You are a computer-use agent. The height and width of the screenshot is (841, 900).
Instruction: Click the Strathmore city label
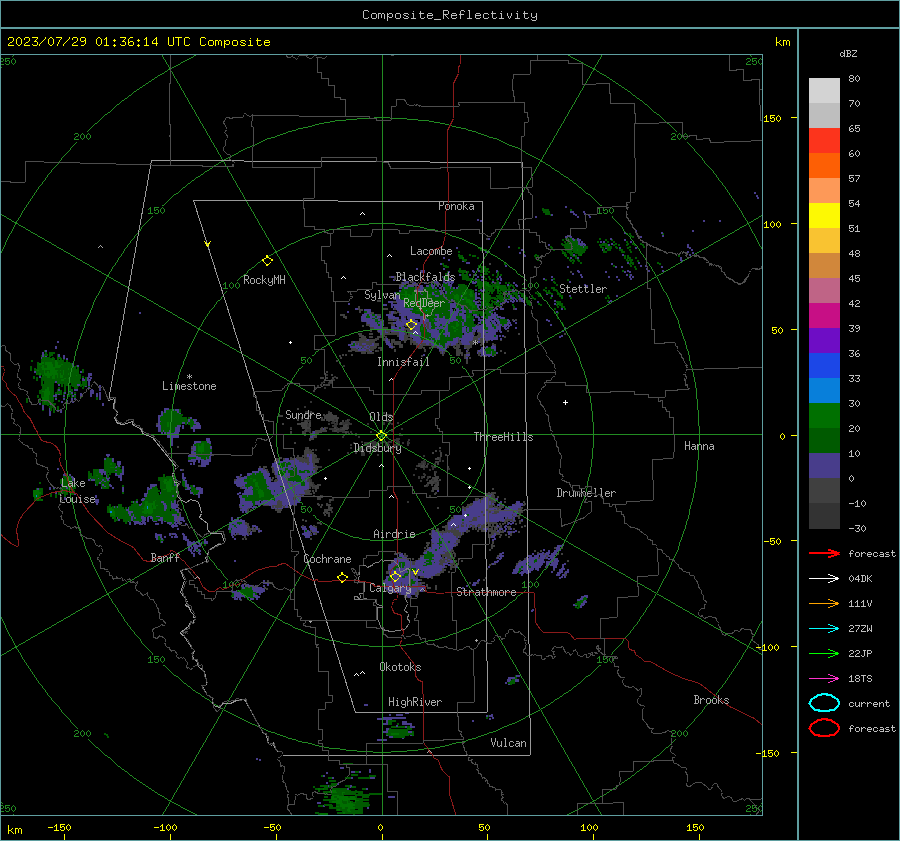coord(486,592)
